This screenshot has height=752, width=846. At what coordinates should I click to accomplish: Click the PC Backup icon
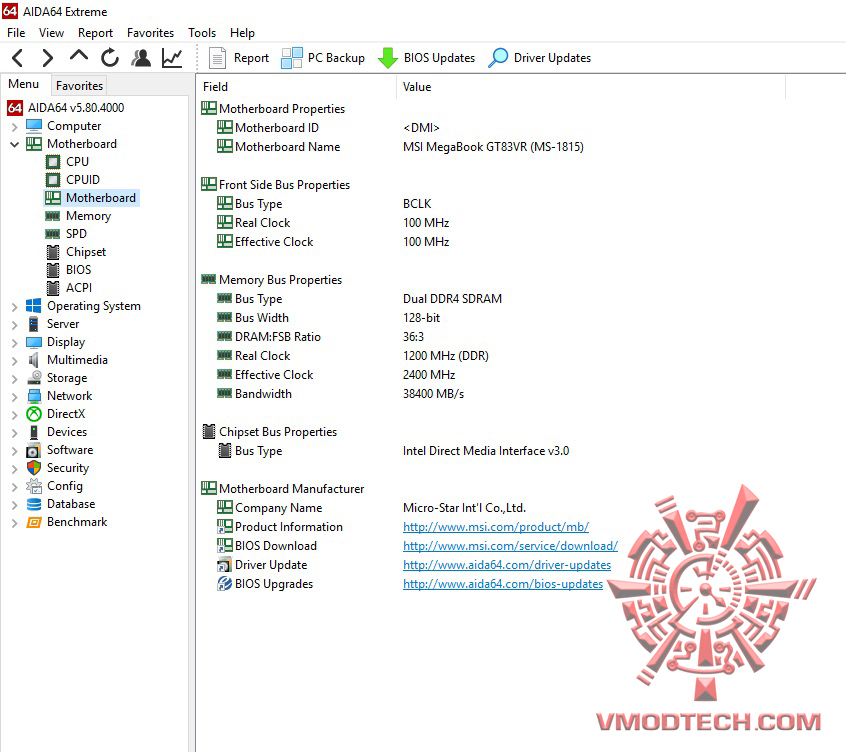click(292, 58)
